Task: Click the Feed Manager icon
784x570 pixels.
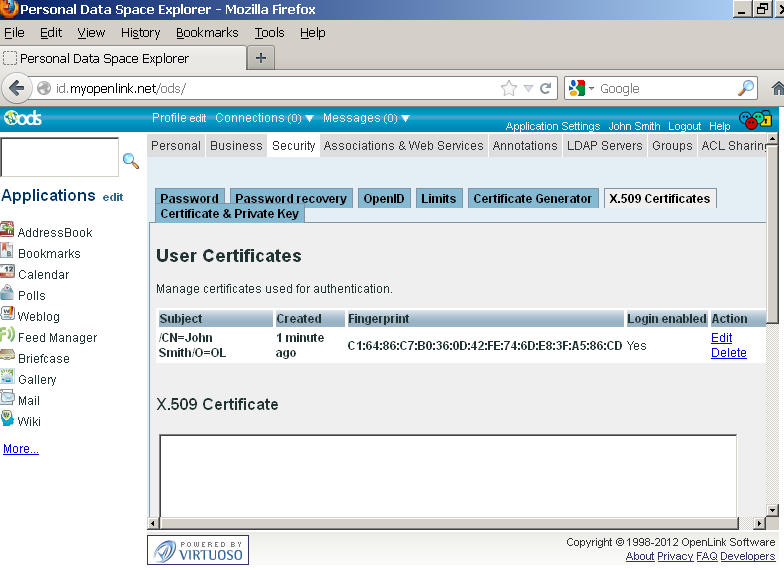Action: (8, 336)
